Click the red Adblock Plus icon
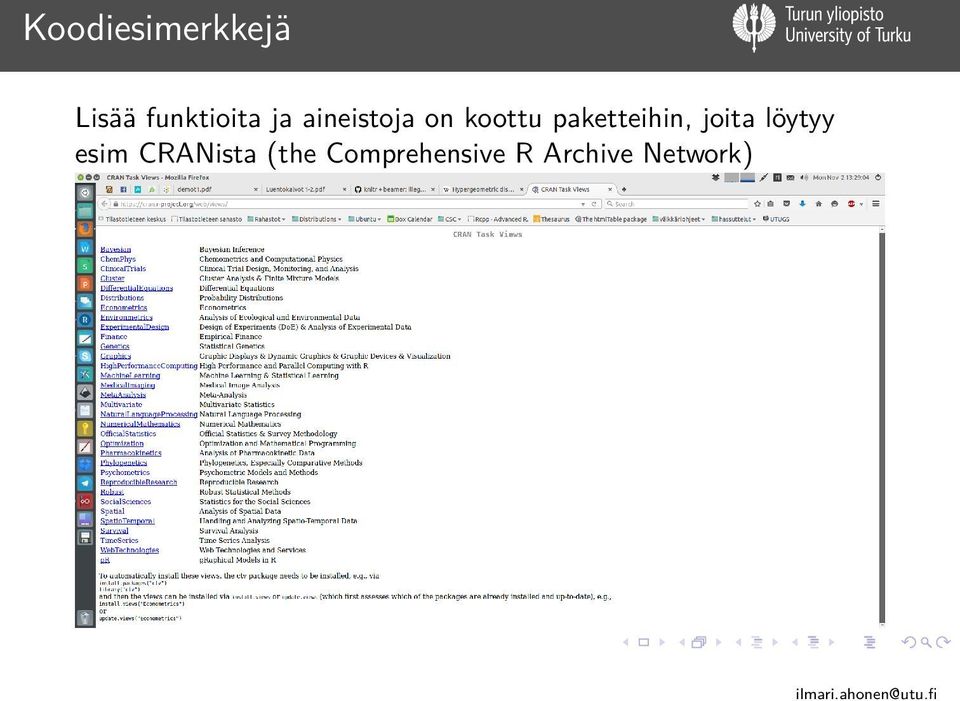Image resolution: width=960 pixels, height=701 pixels. point(851,204)
